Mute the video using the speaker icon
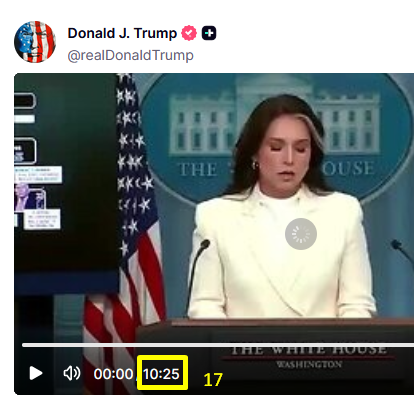Screen dimensions: 414x400 [x=72, y=373]
